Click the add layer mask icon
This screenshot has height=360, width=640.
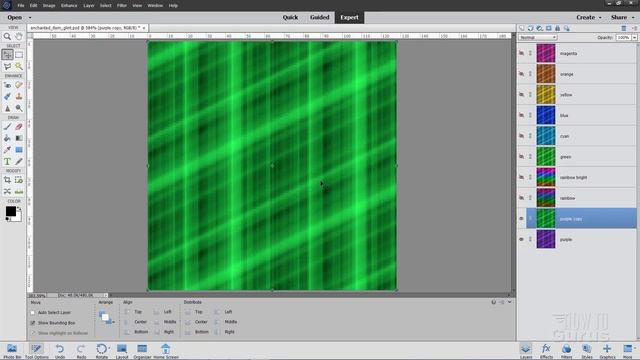tap(549, 28)
